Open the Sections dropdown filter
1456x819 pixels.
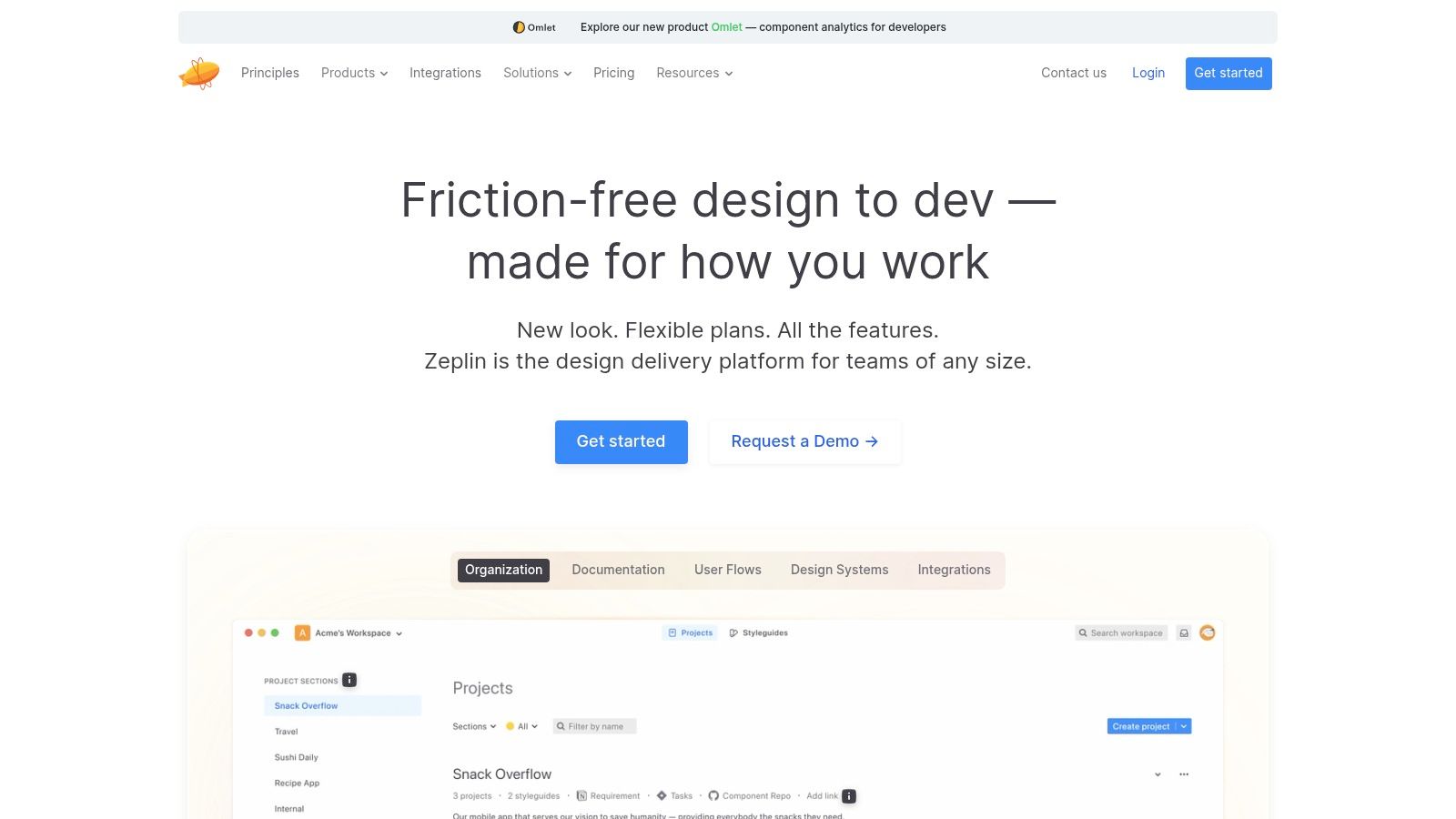pyautogui.click(x=474, y=726)
